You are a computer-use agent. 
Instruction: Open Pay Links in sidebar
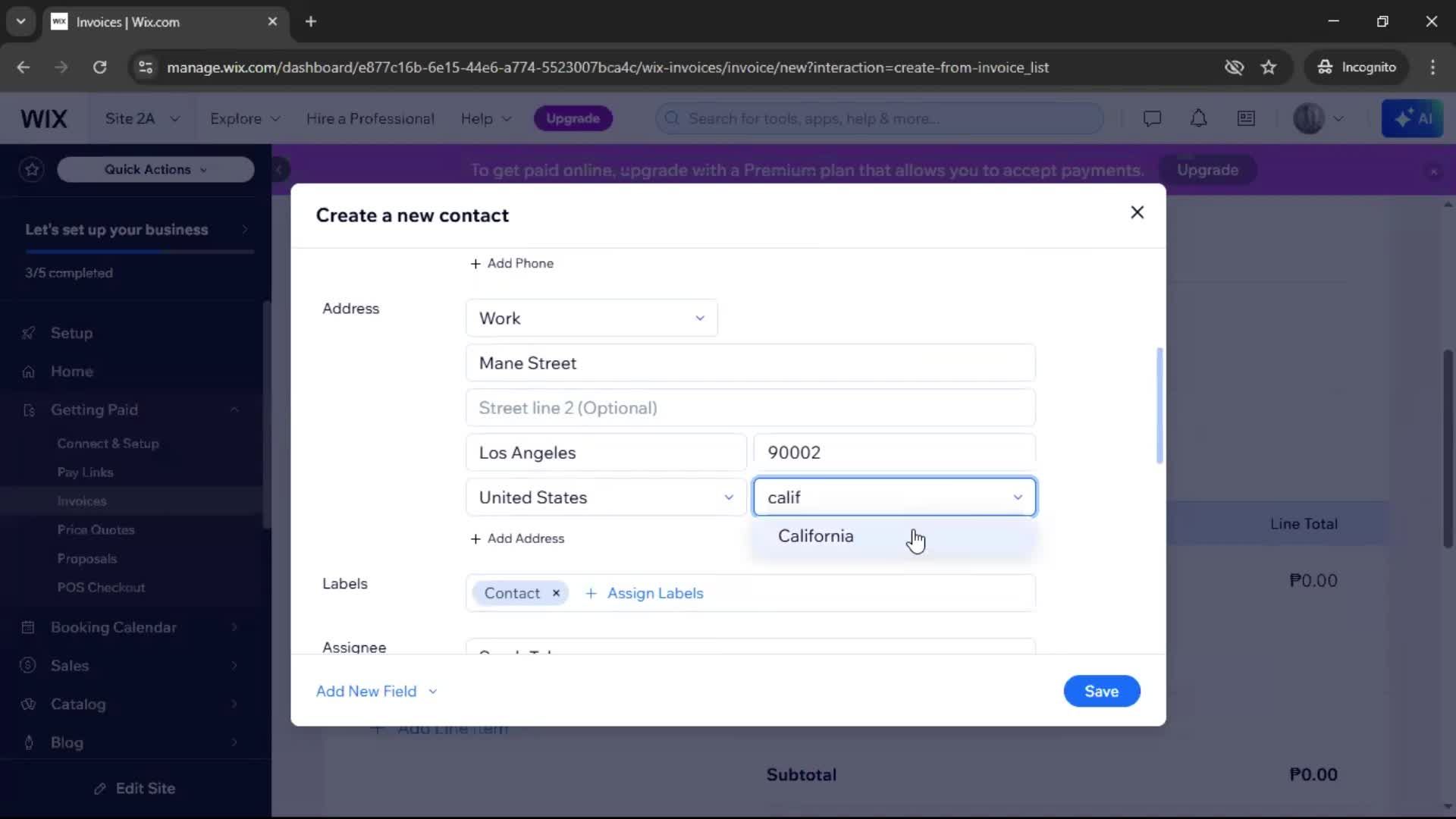click(85, 472)
